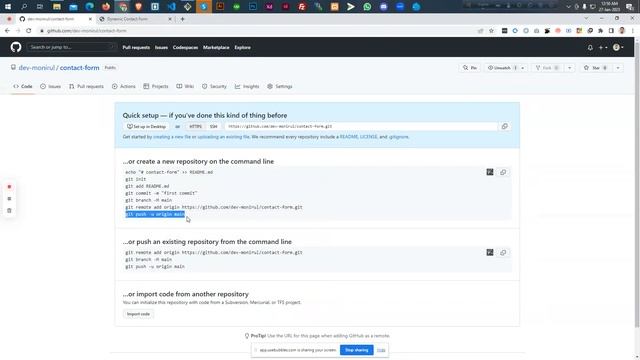Click the Import code button

(x=138, y=314)
